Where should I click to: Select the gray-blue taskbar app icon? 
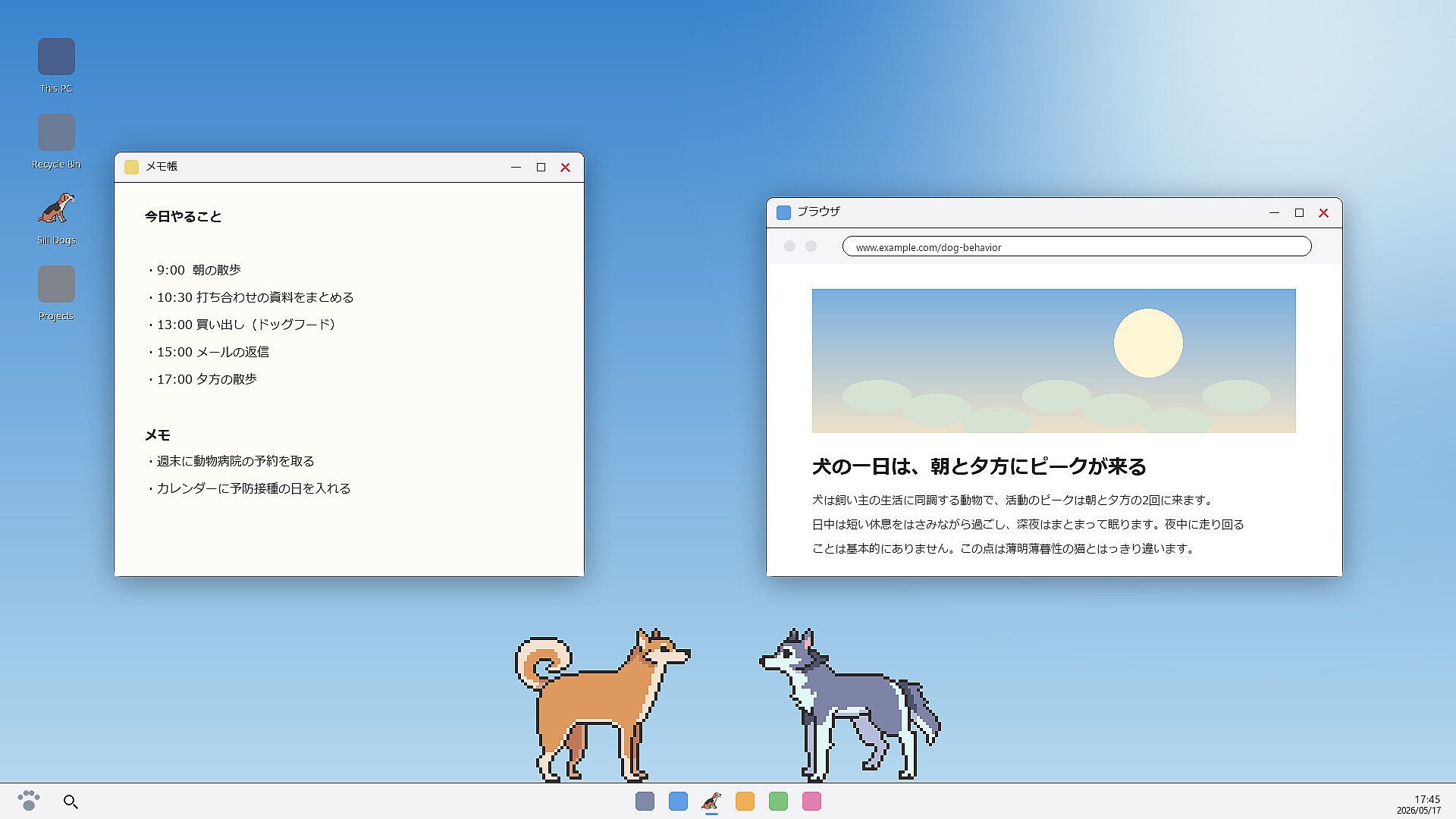(645, 801)
